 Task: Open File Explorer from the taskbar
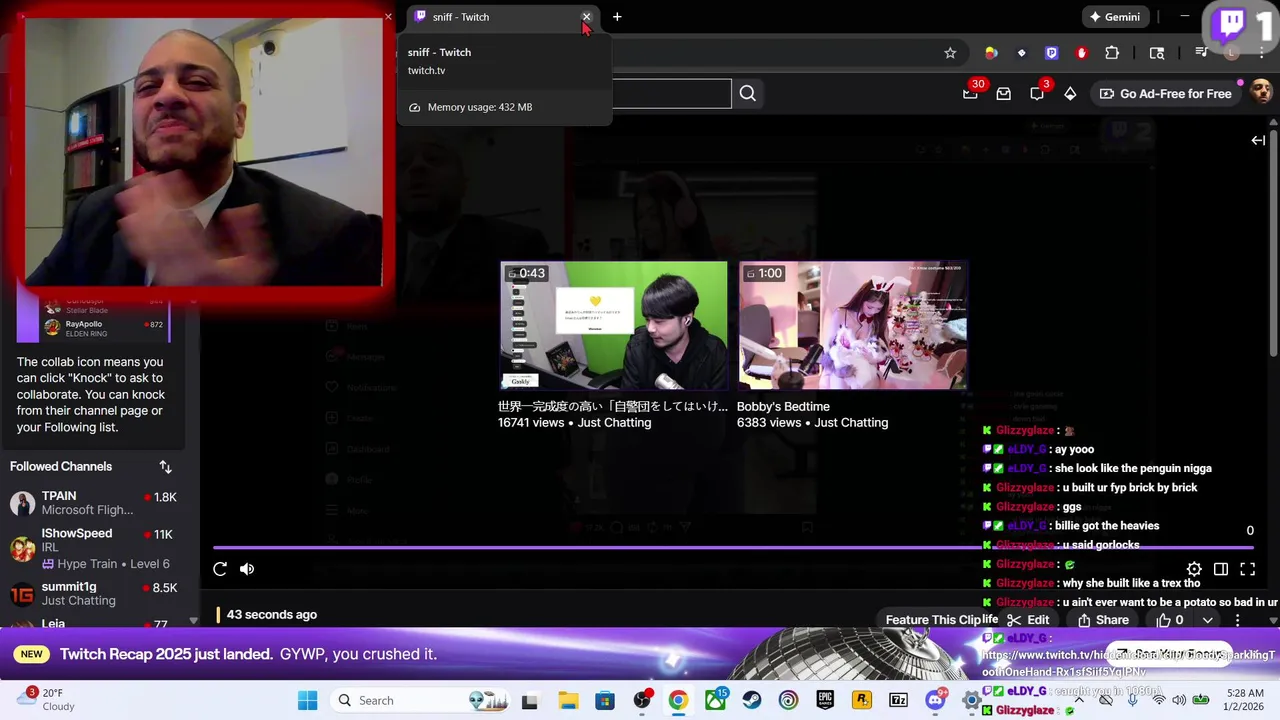568,700
